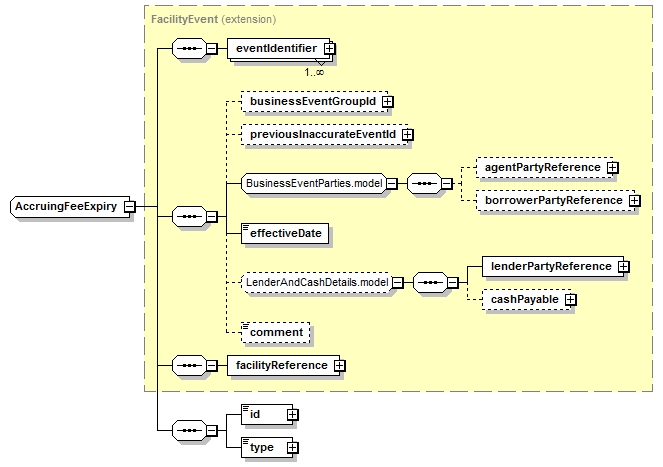The width and height of the screenshot is (663, 467).
Task: Select the effectiveDate element box
Action: [285, 234]
